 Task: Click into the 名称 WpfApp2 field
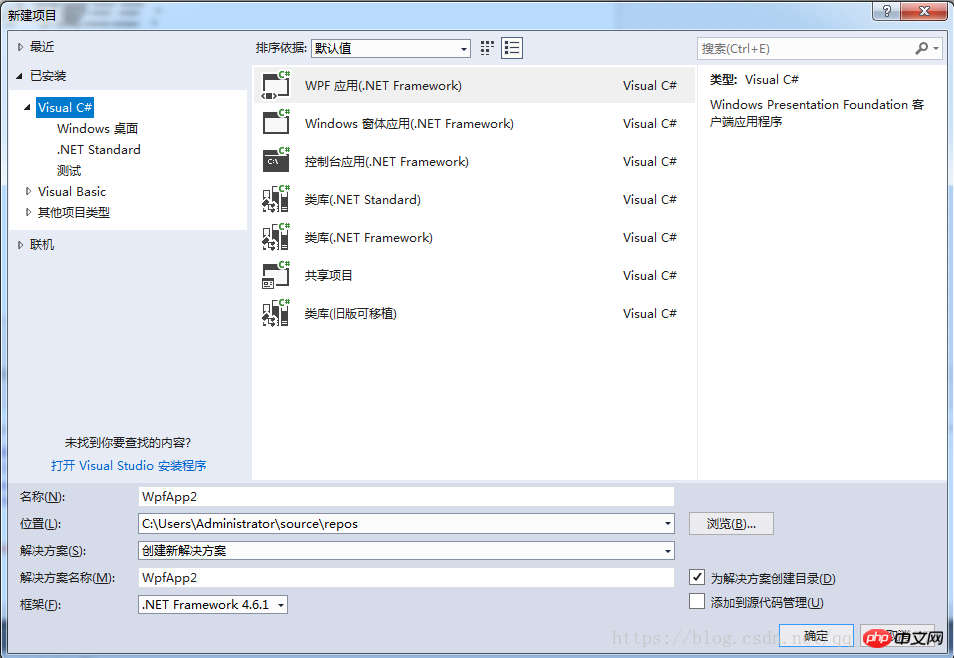coord(406,496)
